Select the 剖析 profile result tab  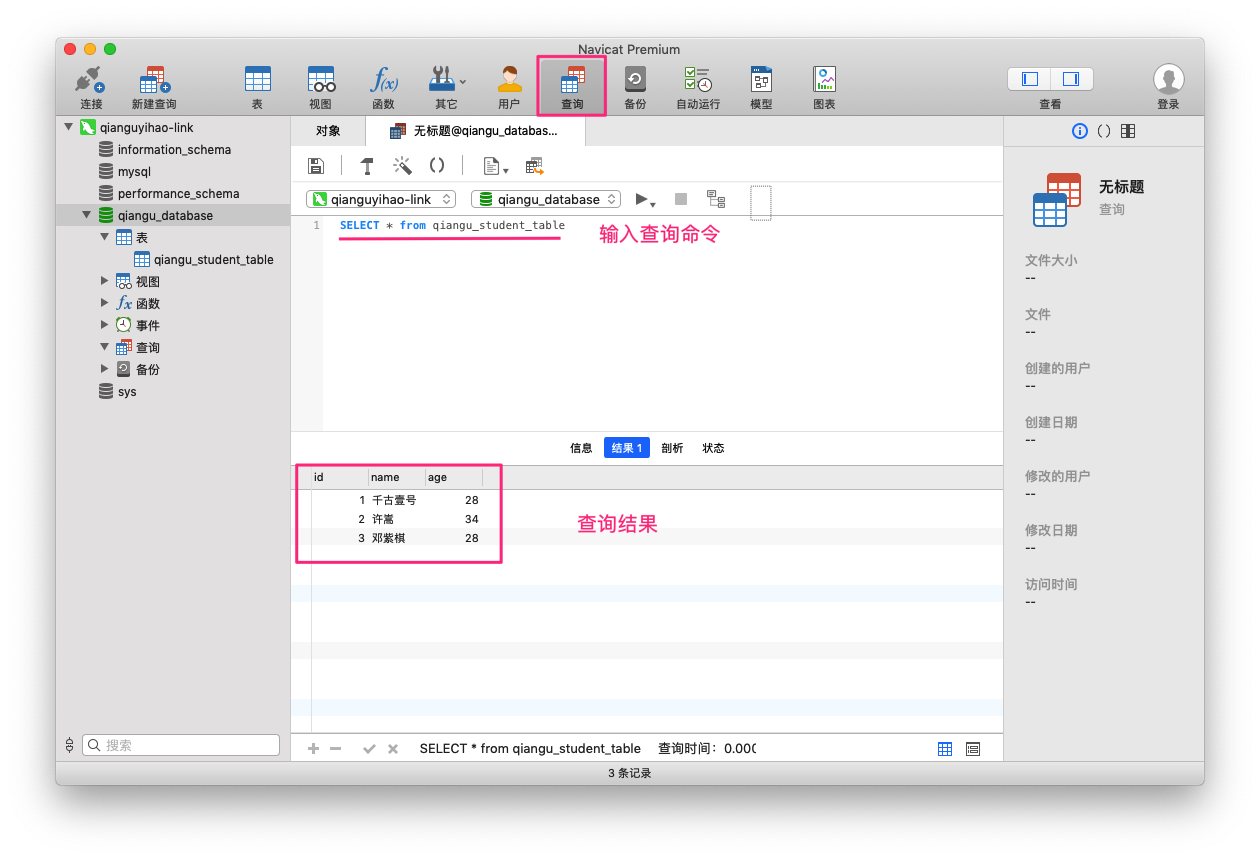pyautogui.click(x=672, y=448)
